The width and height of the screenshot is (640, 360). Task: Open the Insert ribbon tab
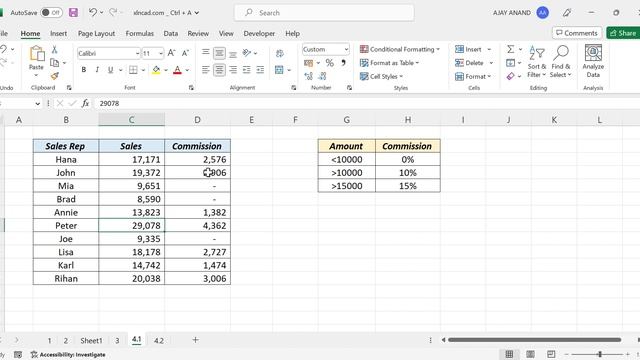click(58, 33)
